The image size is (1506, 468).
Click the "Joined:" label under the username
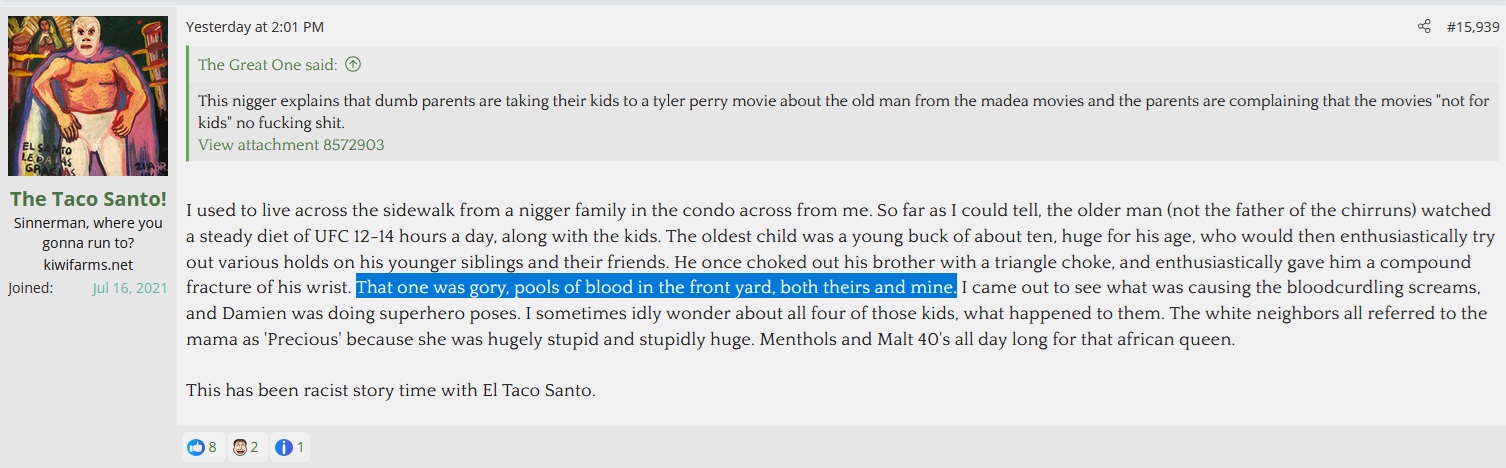[x=31, y=288]
